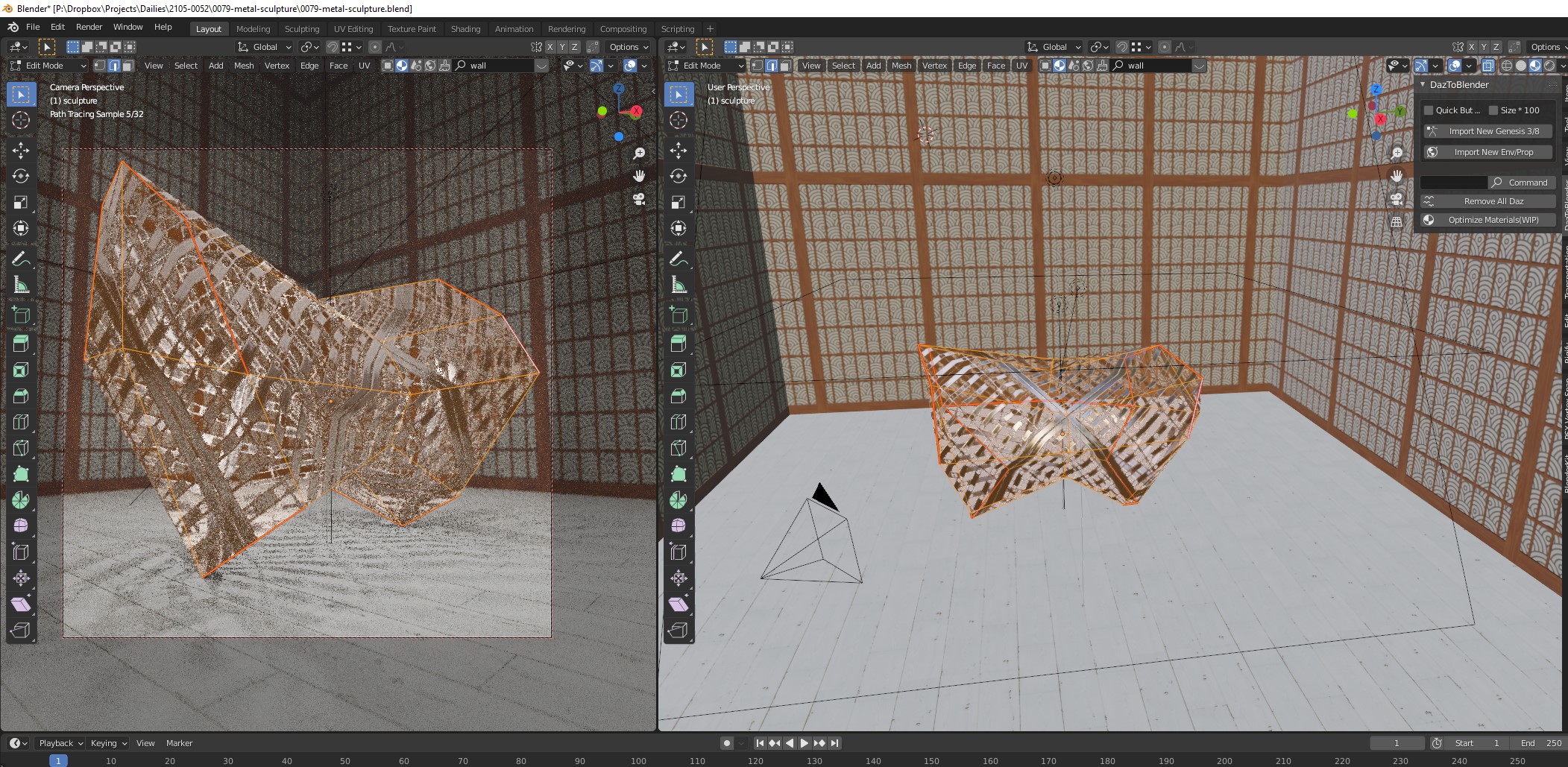
Task: Click the End frame field
Action: [1540, 743]
